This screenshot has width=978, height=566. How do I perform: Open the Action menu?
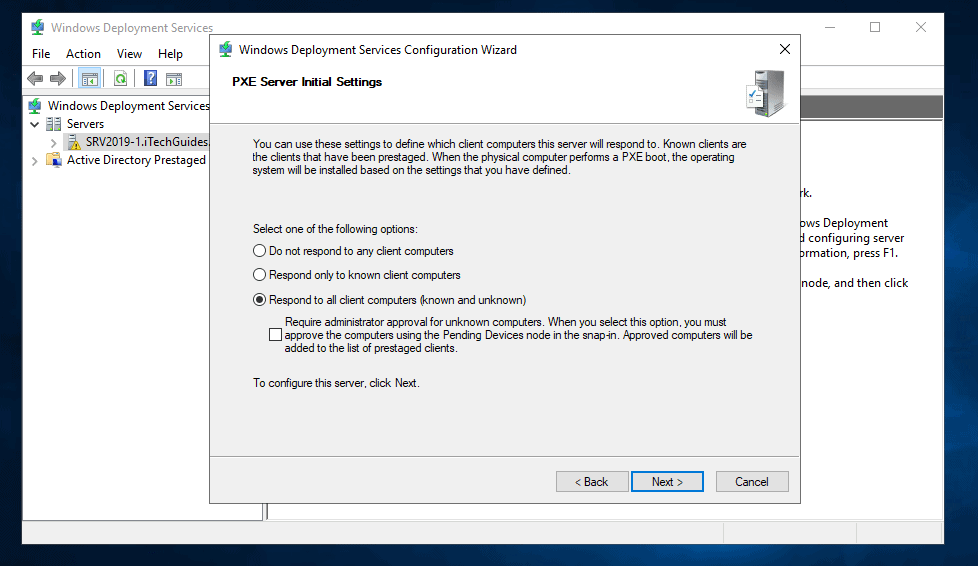(83, 54)
